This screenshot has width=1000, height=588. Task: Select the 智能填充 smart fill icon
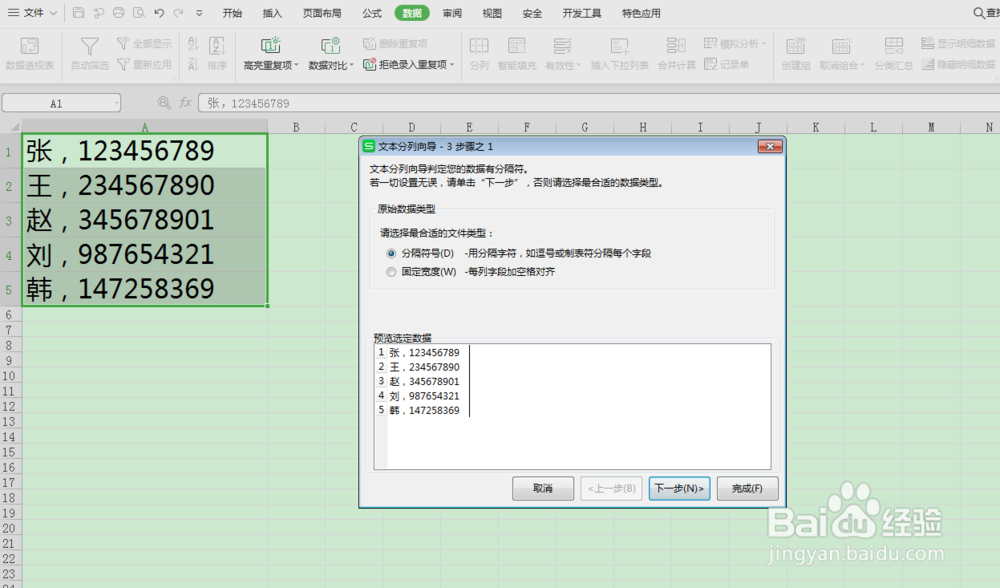(516, 50)
